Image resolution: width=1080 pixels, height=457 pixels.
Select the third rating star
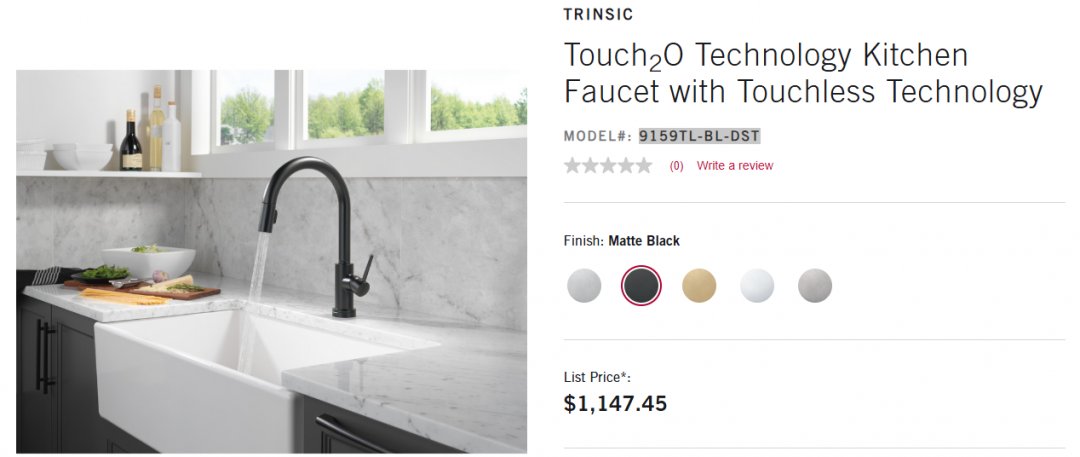608,165
